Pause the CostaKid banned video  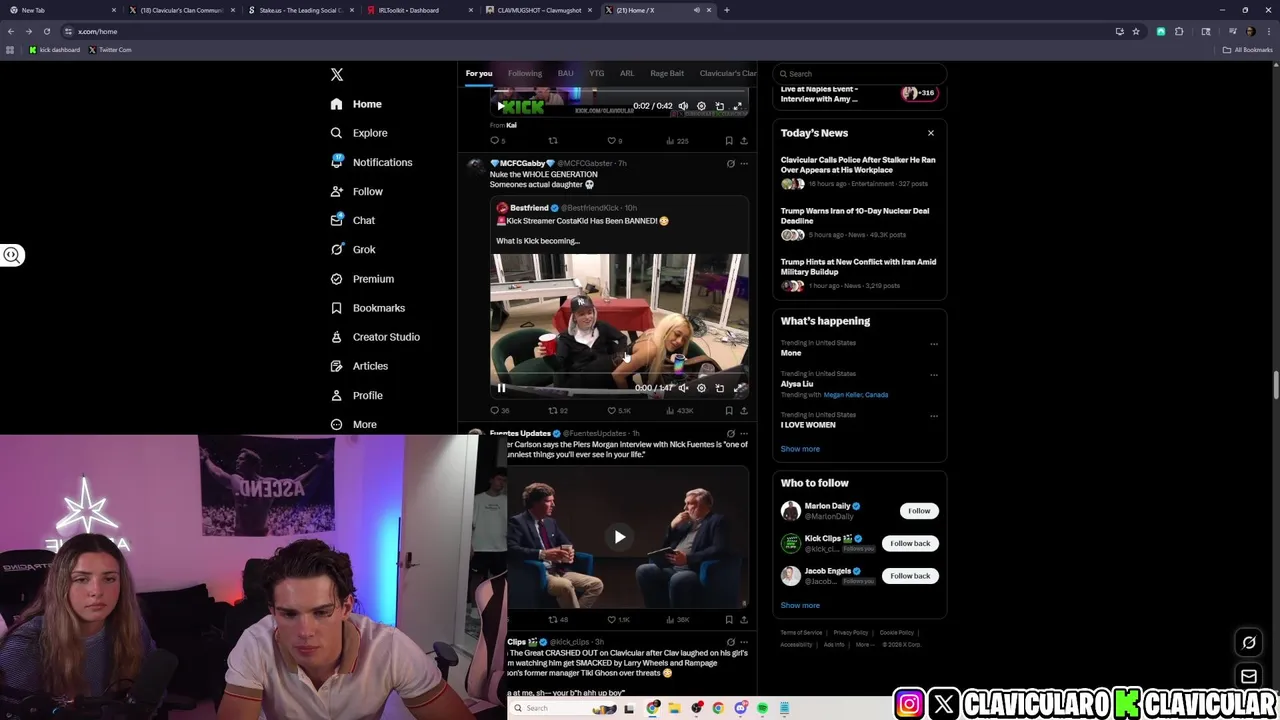tap(501, 388)
